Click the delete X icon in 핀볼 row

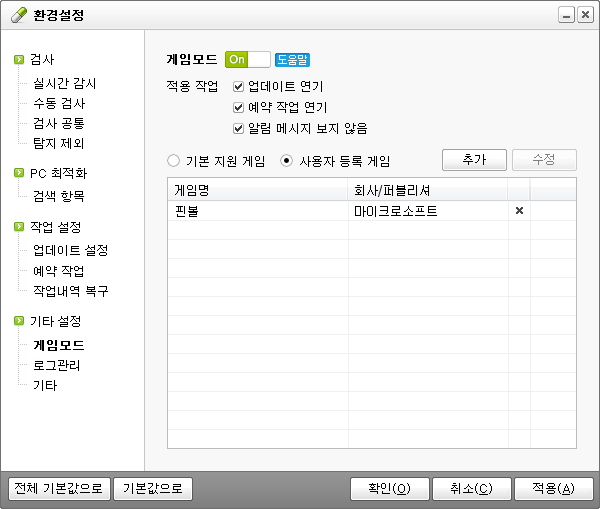(x=519, y=211)
